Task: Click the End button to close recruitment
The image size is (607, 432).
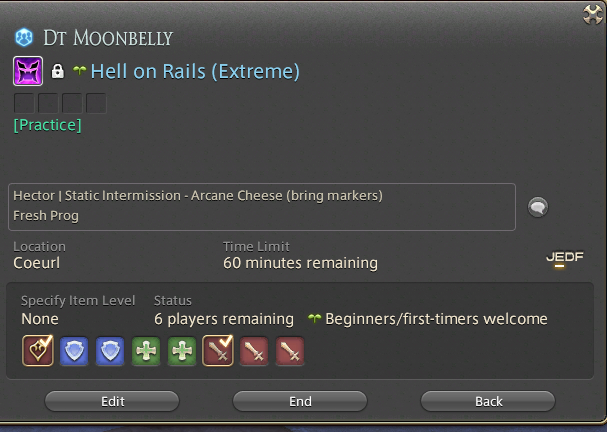Action: click(300, 401)
